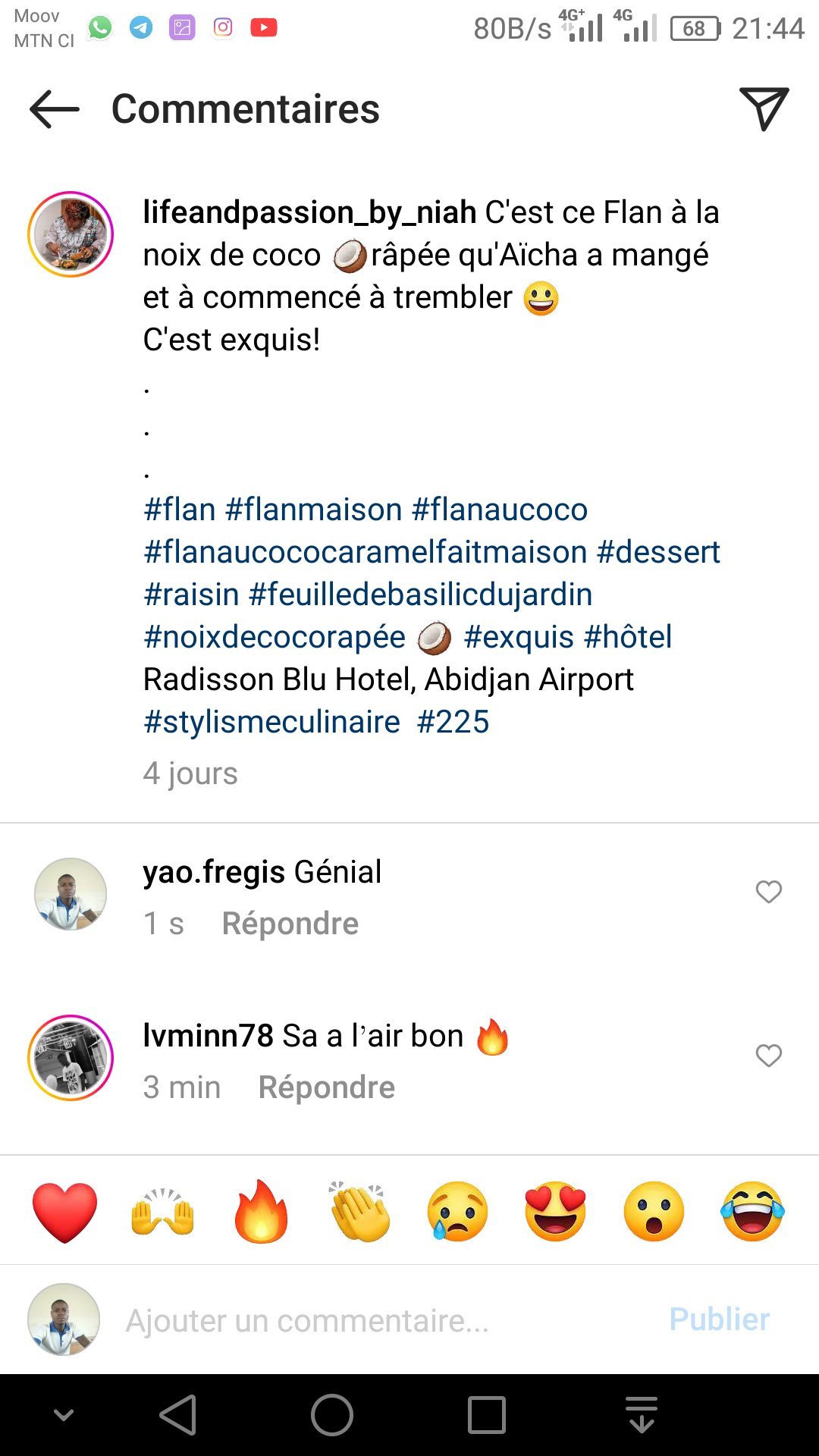Choose the crying sad face emoji

458,1211
